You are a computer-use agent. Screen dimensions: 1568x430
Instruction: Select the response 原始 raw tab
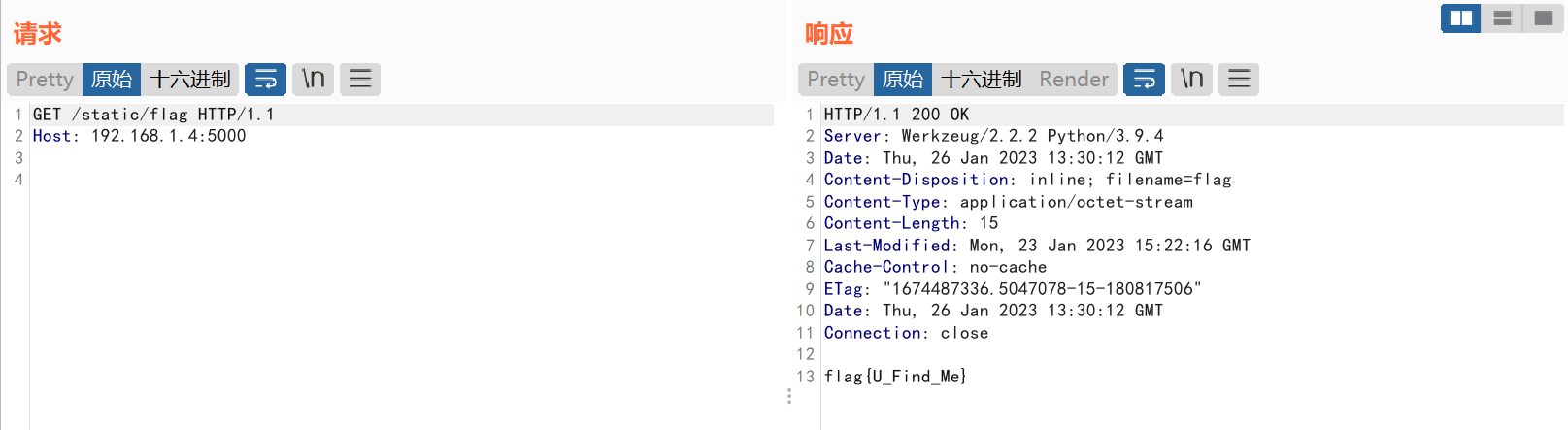point(903,79)
